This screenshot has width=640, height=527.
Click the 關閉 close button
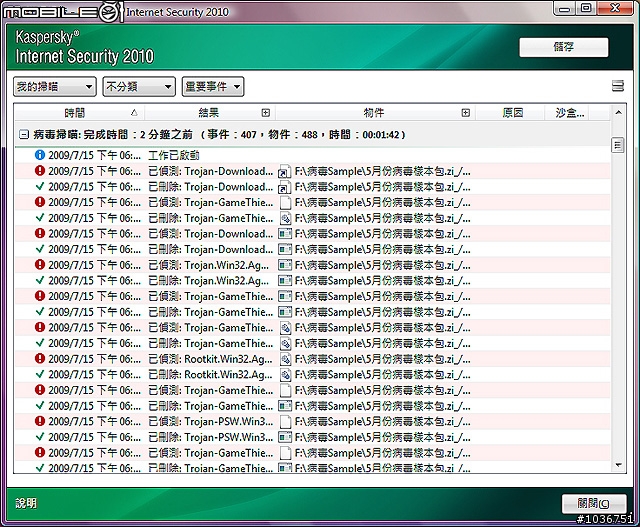(x=594, y=503)
